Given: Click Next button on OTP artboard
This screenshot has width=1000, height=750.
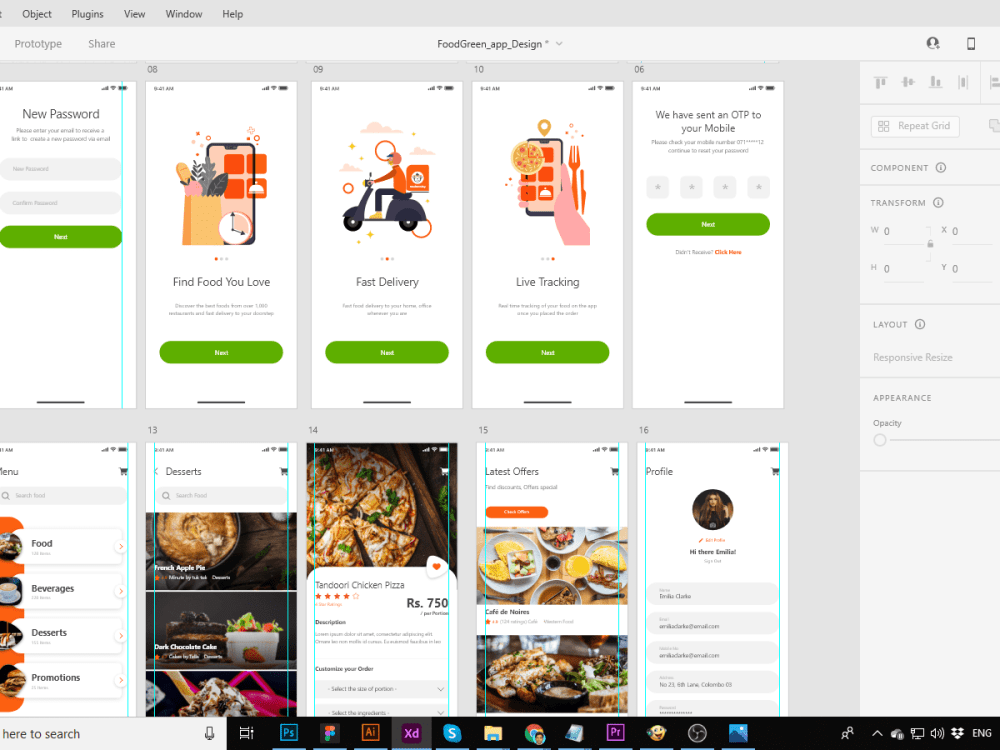Looking at the screenshot, I should coord(708,224).
